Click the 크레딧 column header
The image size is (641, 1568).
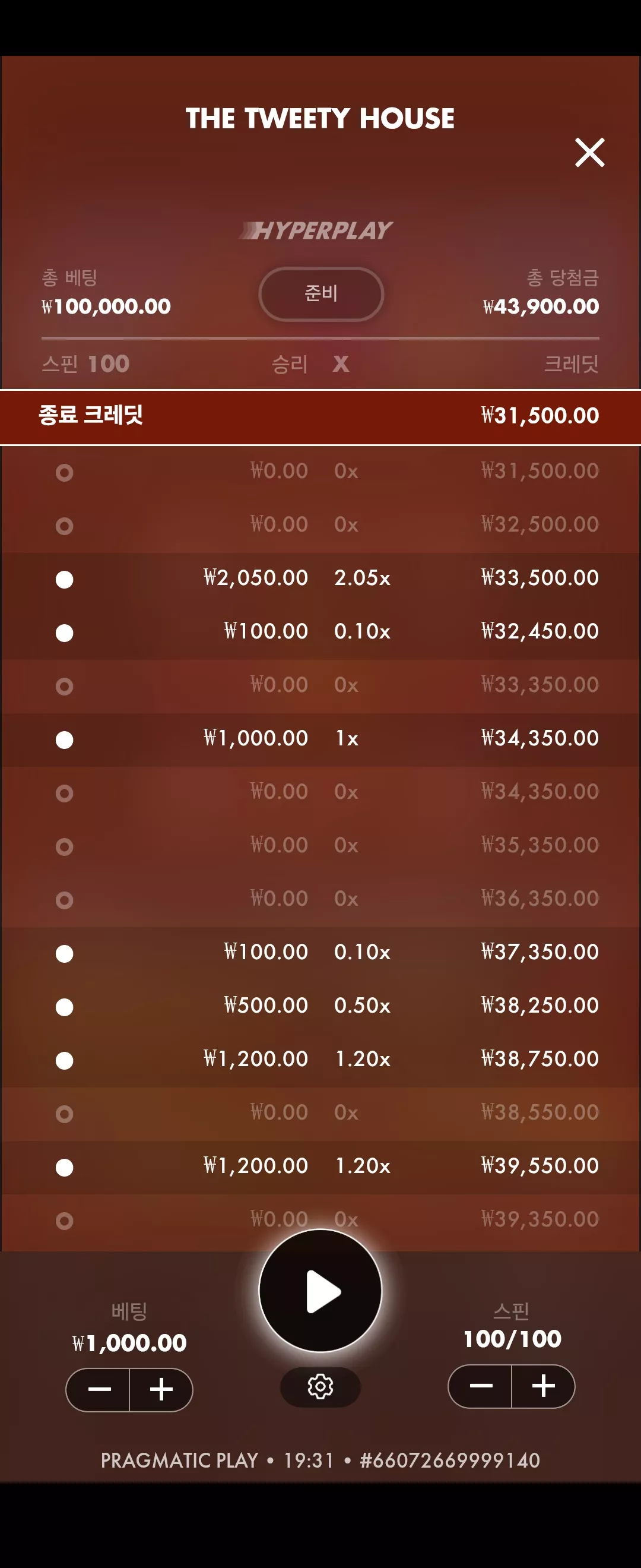pos(571,364)
